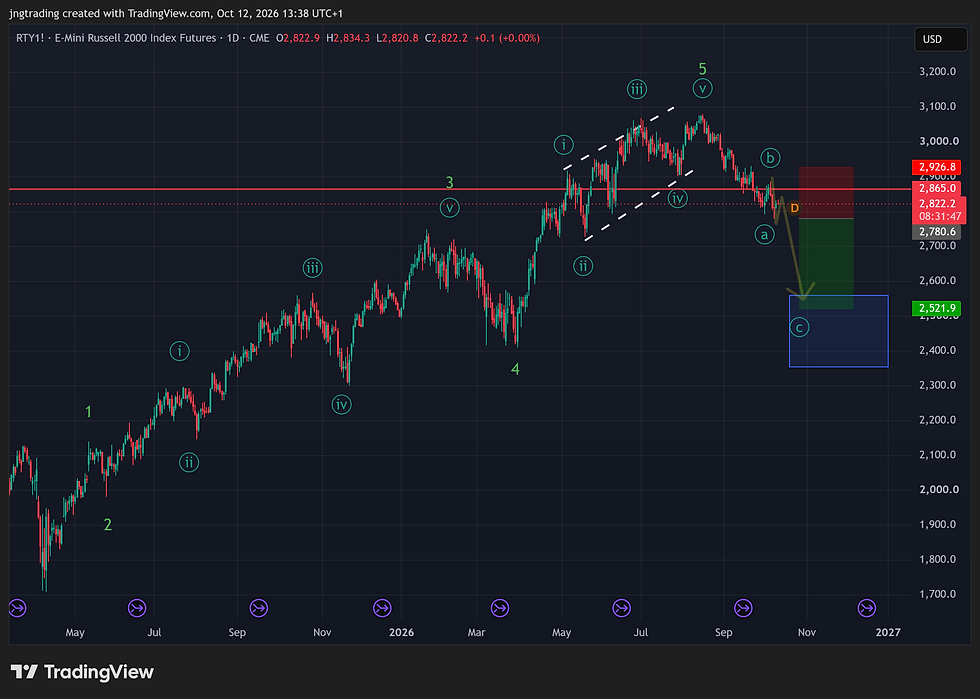This screenshot has height=699, width=980.
Task: Click the green wave label 1
Action: click(88, 411)
